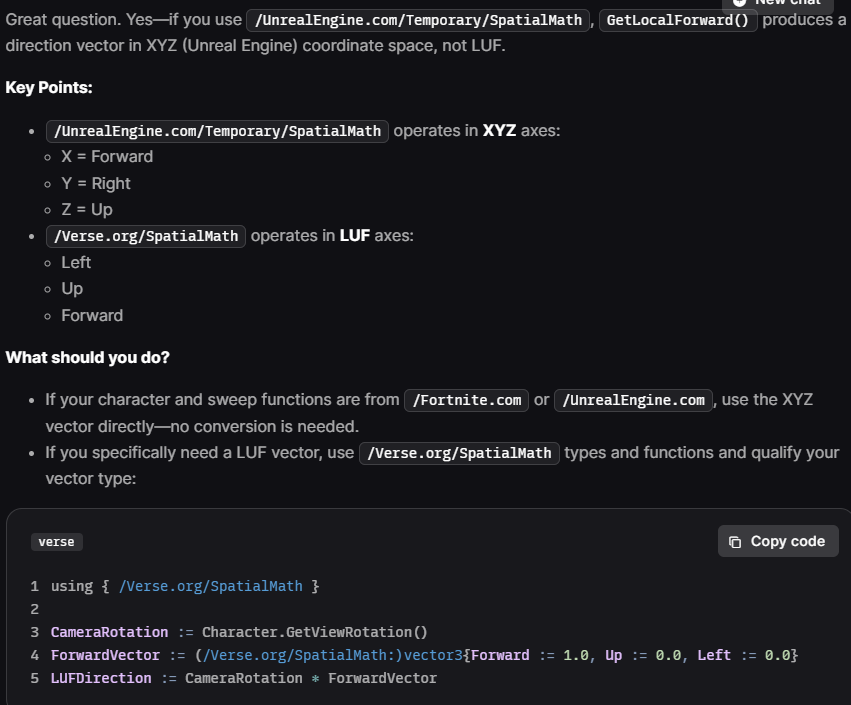851x705 pixels.
Task: Click the 'Up' sub-bullet under LUF axes
Action: (72, 289)
